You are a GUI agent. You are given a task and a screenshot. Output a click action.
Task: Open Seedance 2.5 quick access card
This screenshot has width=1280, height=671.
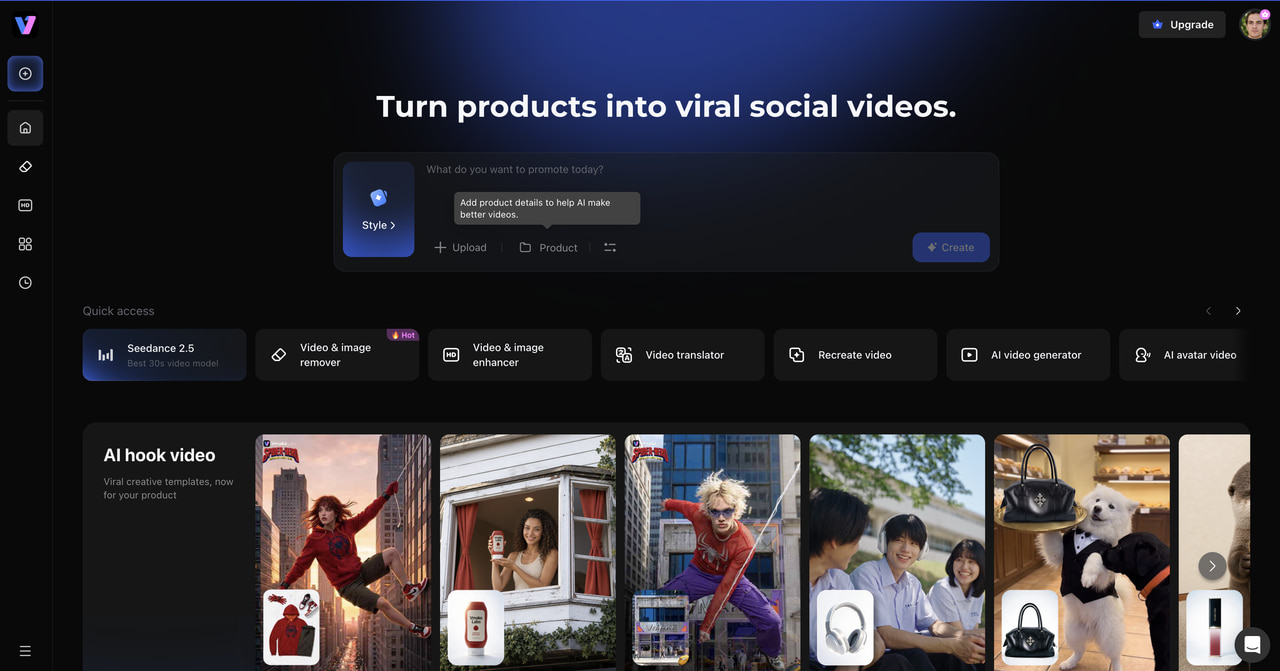164,355
